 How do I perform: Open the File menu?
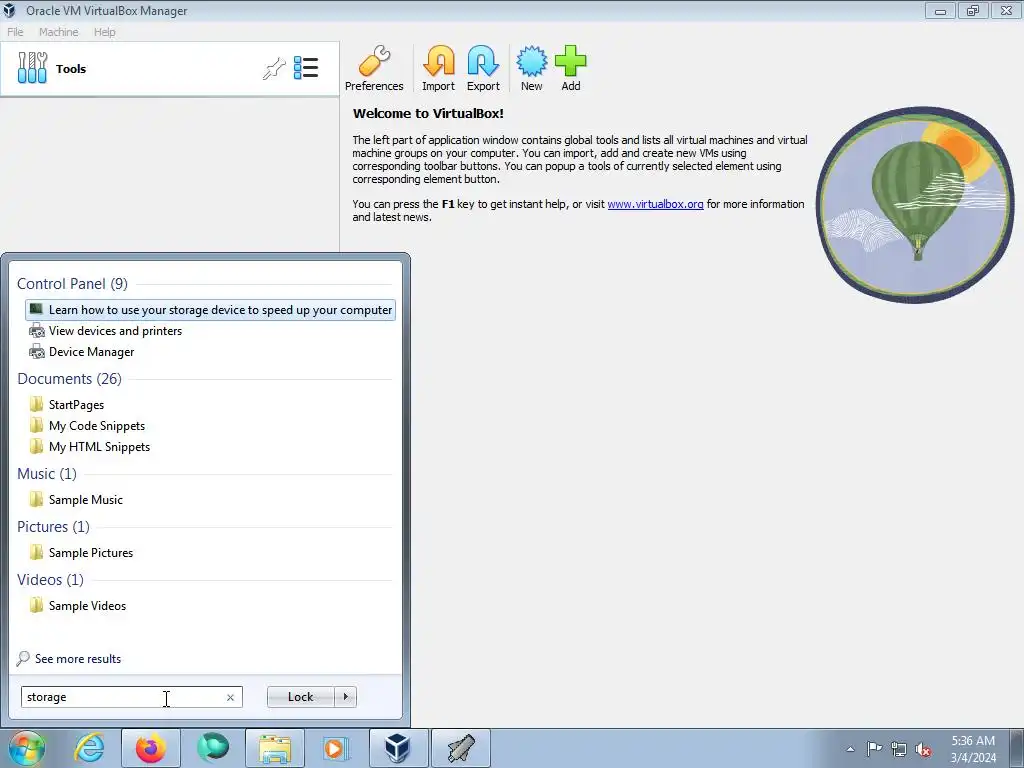15,32
